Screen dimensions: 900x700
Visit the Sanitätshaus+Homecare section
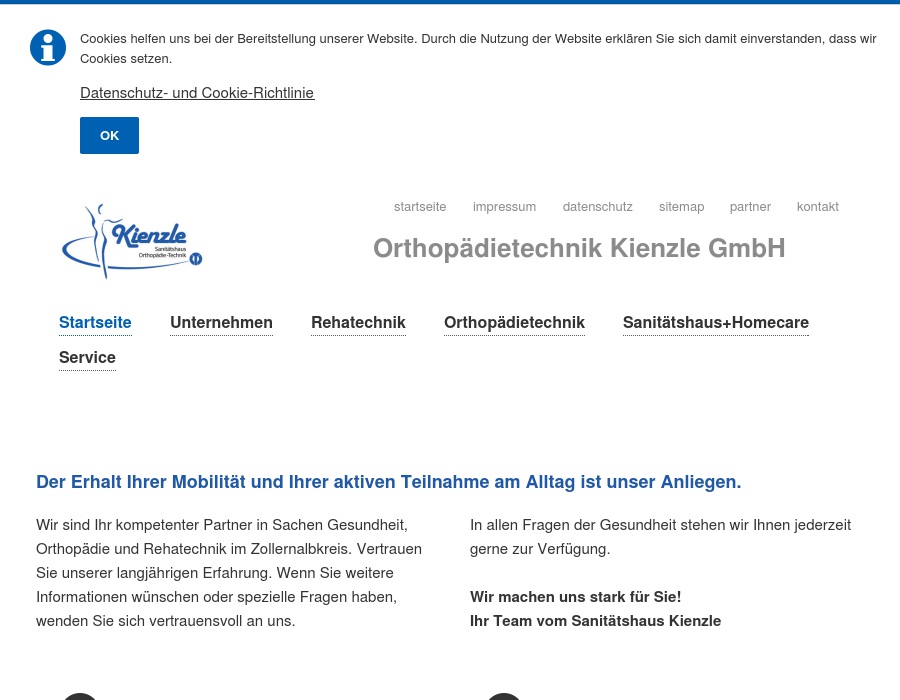[x=715, y=322]
